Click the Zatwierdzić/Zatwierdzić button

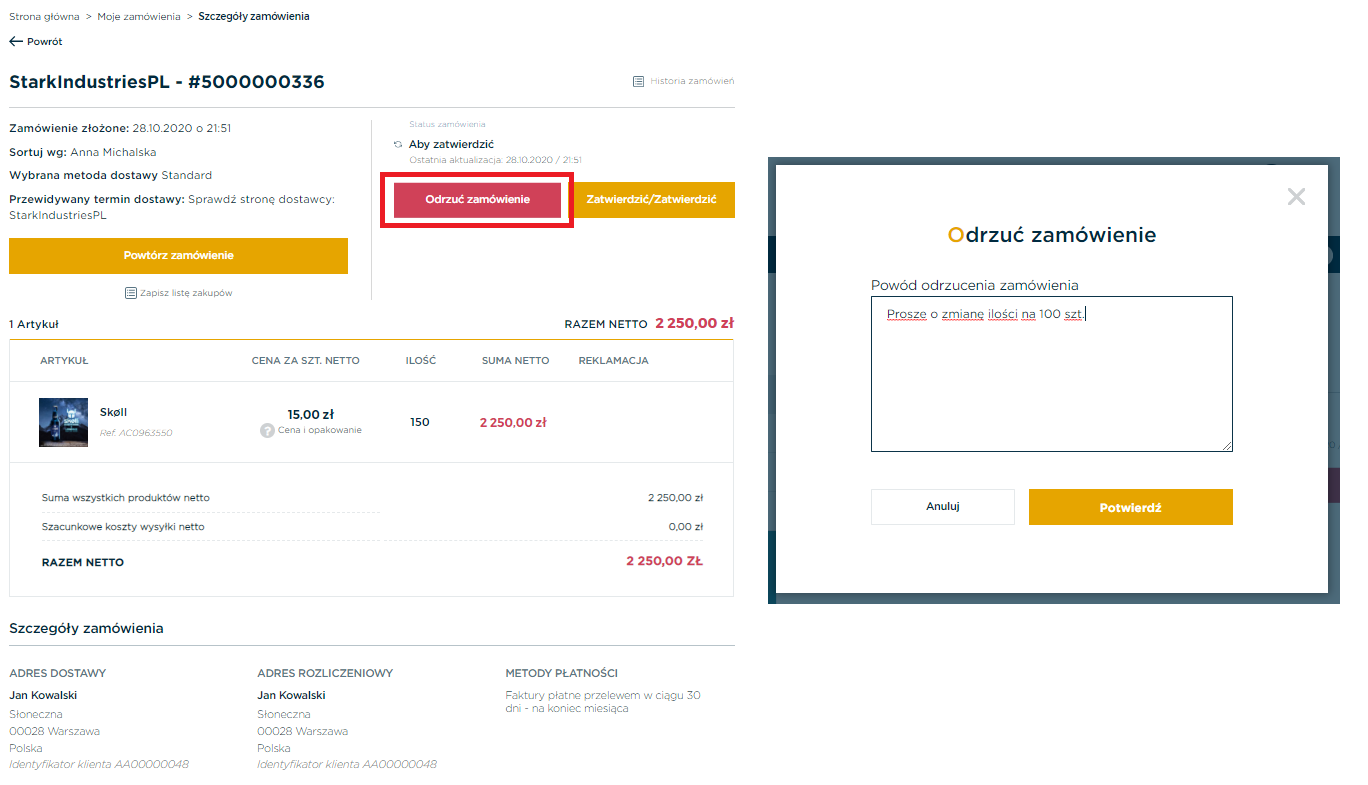(x=652, y=199)
